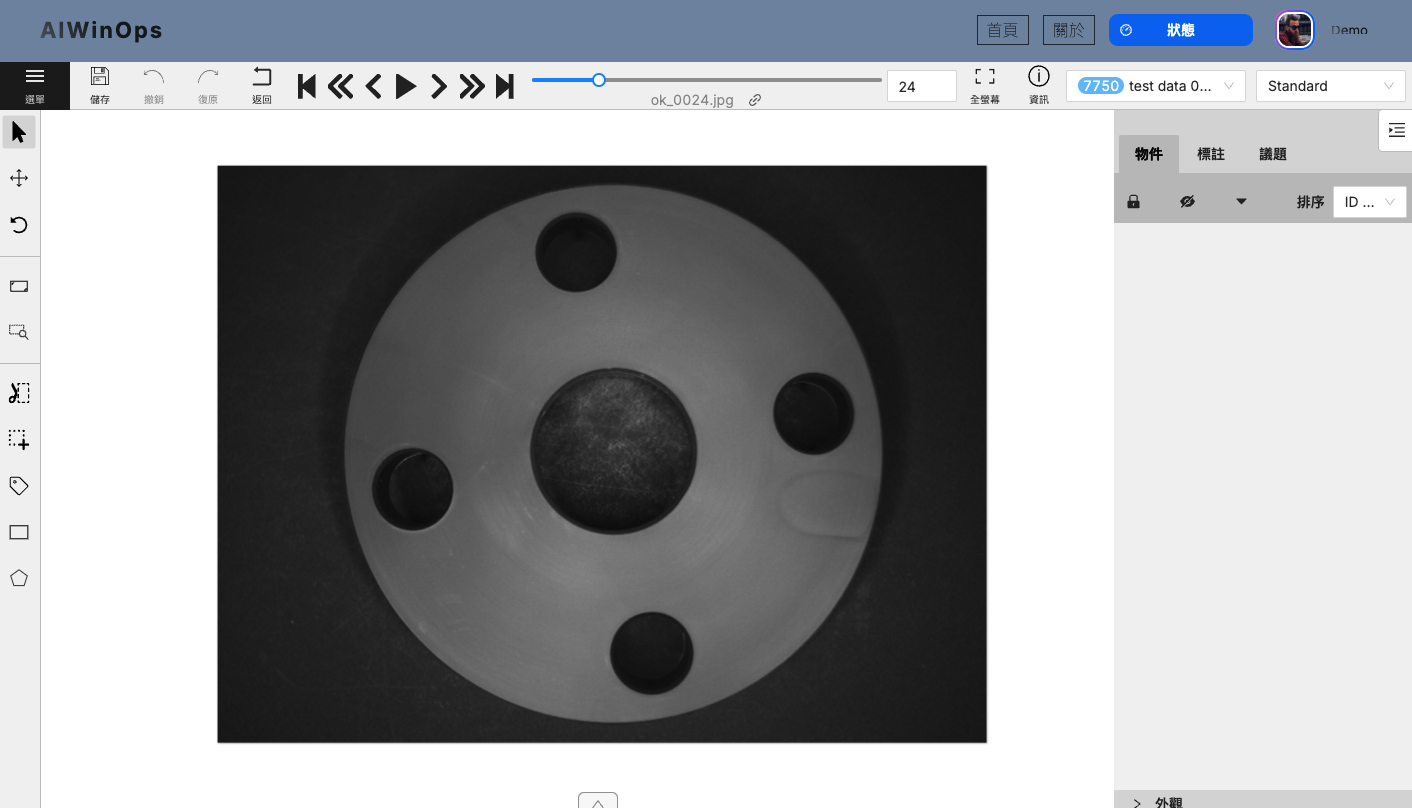Click the frame slider handle
The height and width of the screenshot is (808, 1412).
[599, 80]
